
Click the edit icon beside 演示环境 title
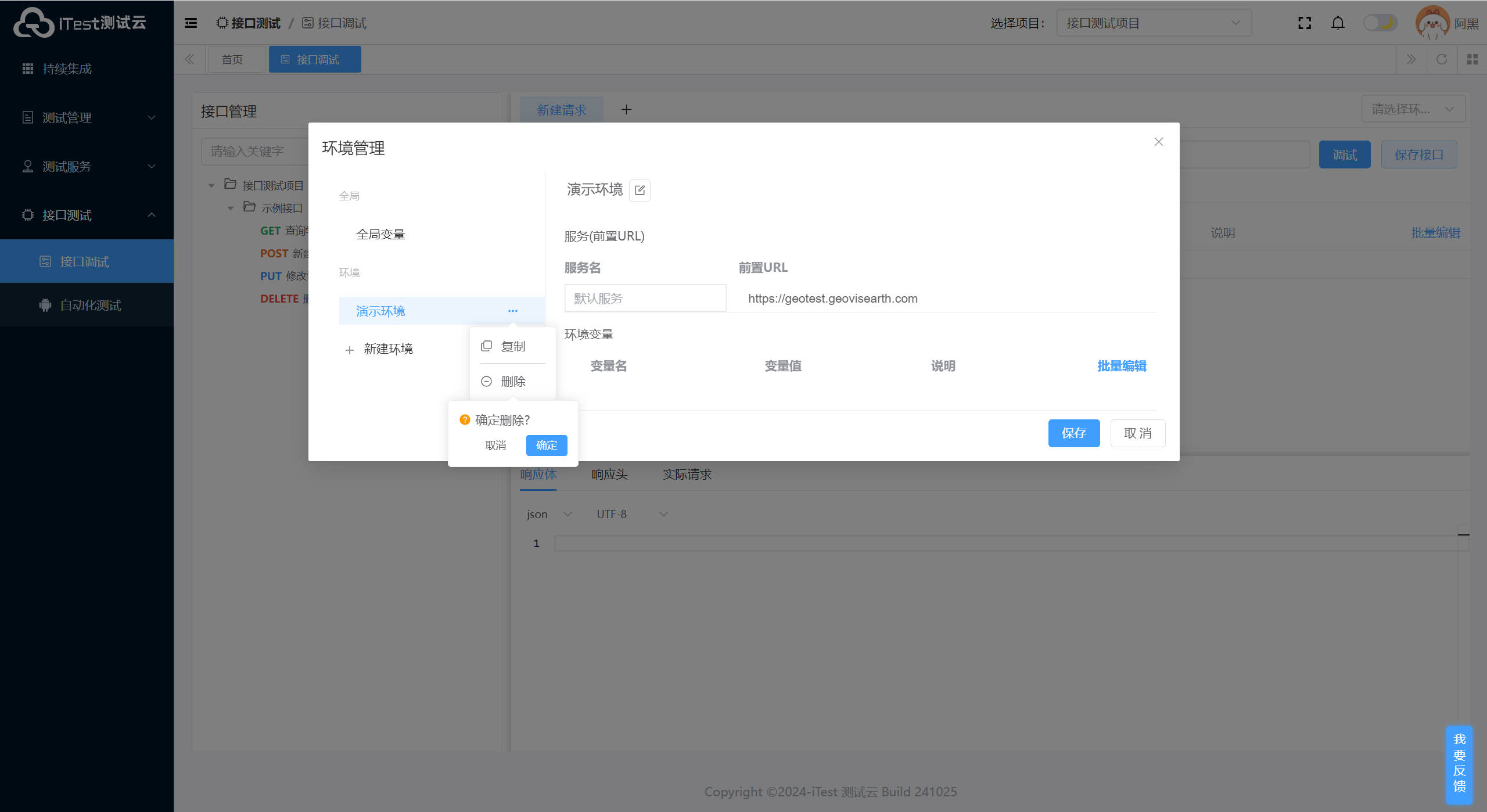point(640,190)
